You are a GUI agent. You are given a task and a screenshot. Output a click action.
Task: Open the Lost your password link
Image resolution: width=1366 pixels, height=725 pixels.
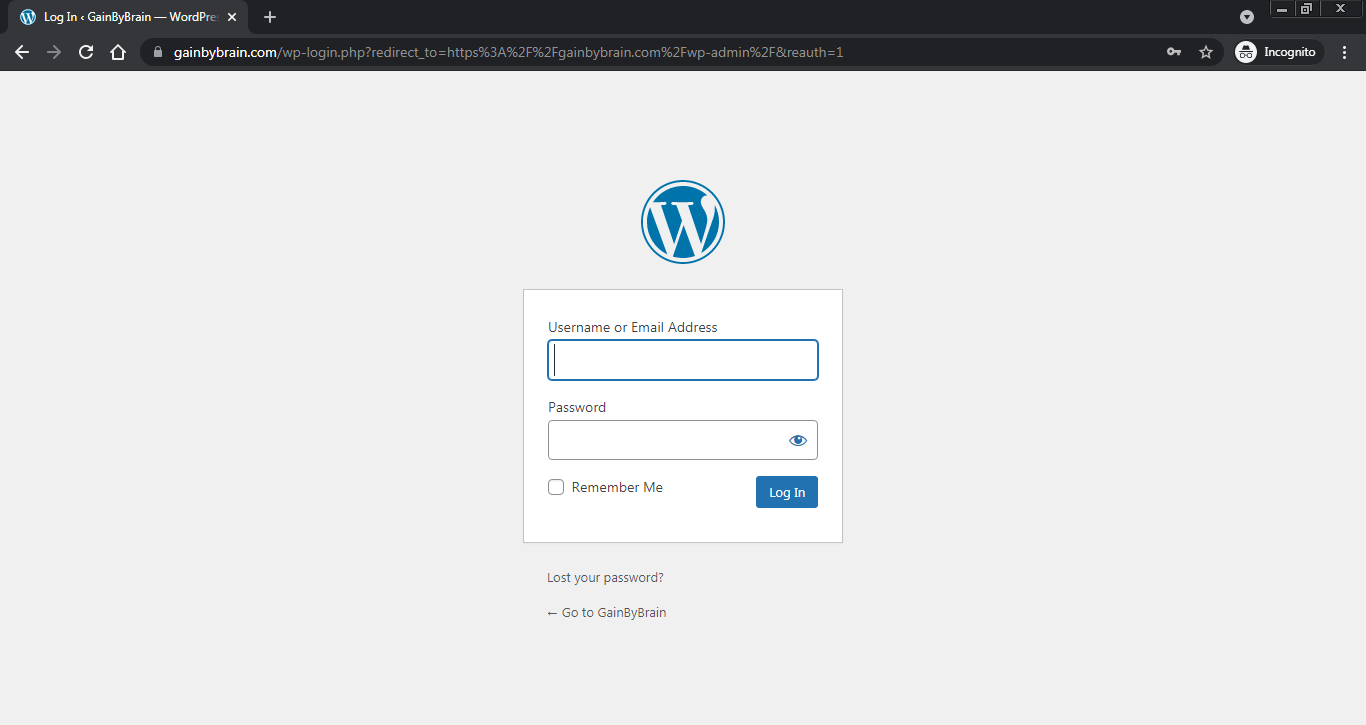point(605,577)
